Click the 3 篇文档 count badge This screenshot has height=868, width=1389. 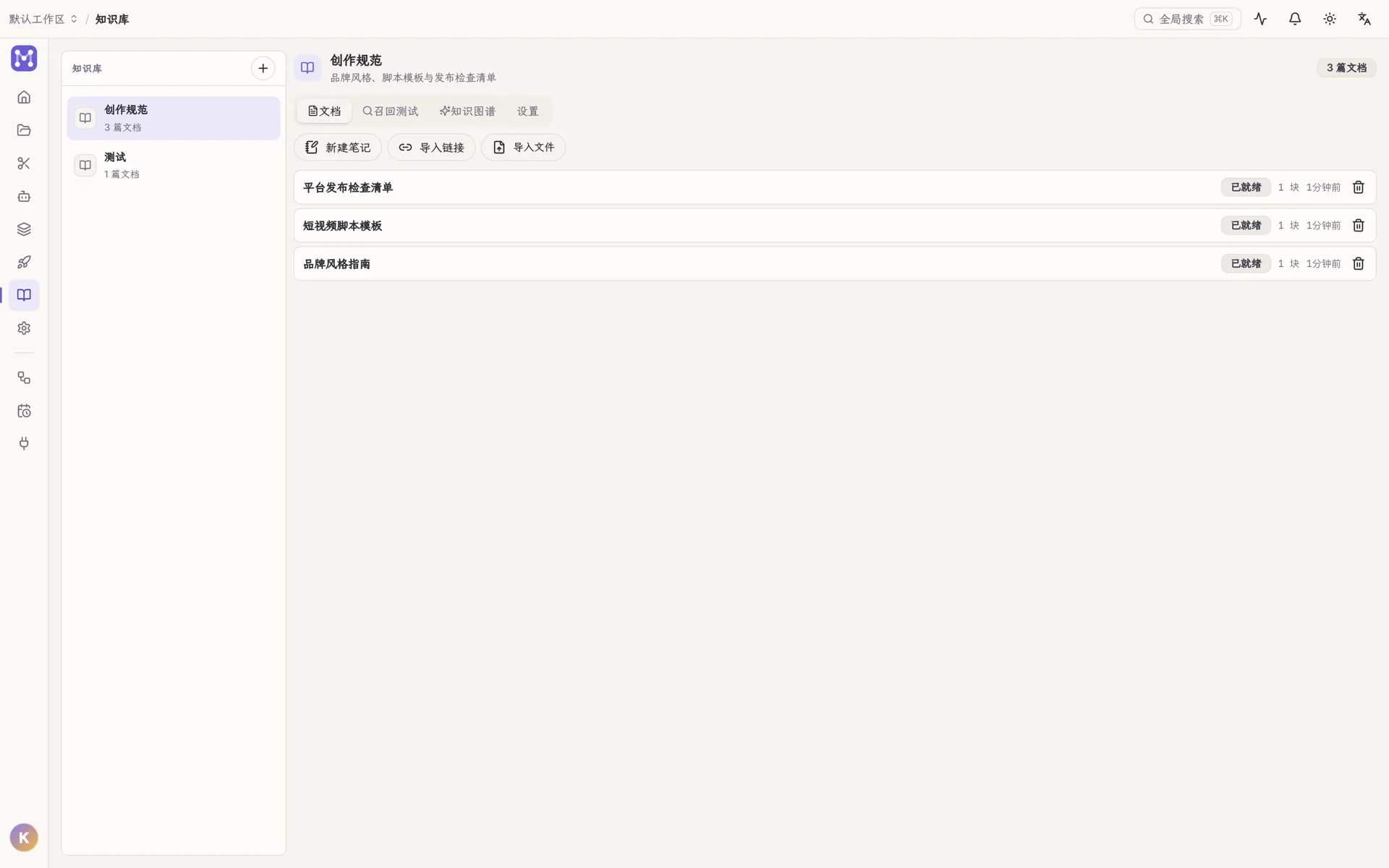[1346, 67]
